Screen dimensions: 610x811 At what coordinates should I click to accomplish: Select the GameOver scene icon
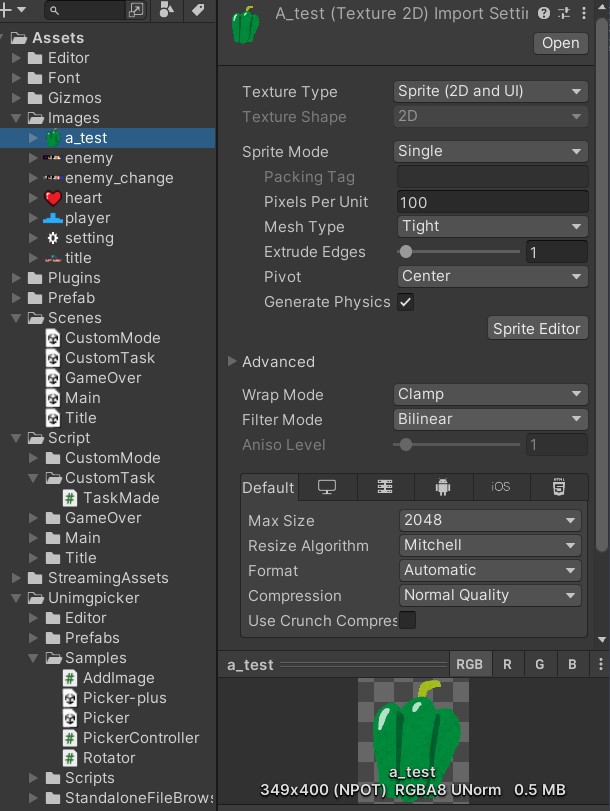coord(53,378)
